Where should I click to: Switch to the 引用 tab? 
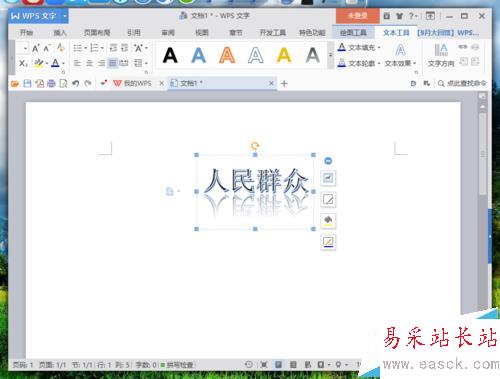(x=133, y=33)
